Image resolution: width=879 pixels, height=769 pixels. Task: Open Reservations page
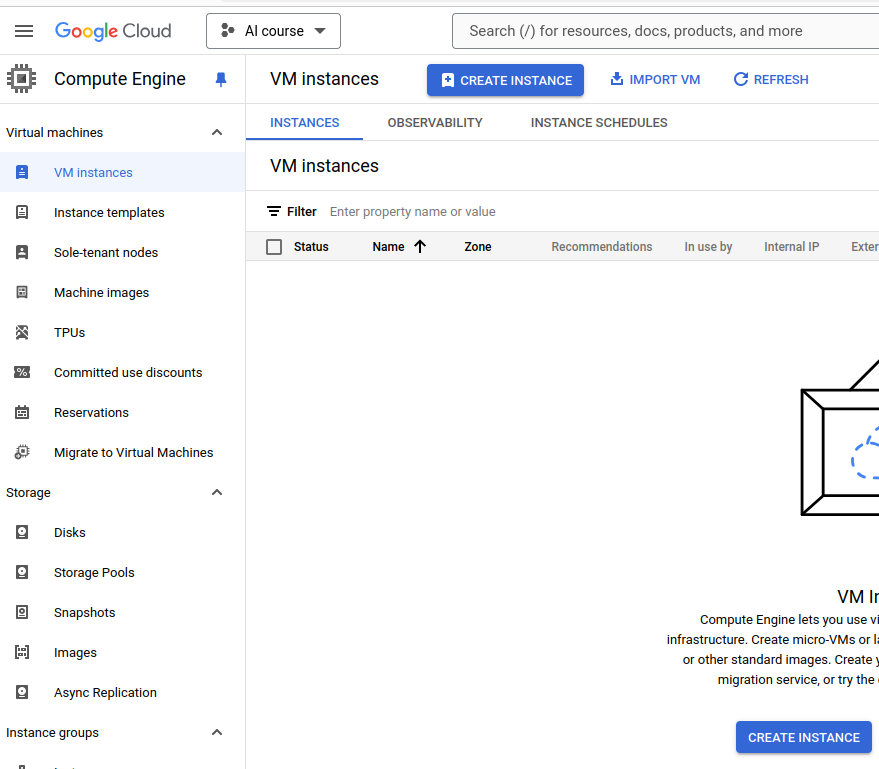pos(91,413)
